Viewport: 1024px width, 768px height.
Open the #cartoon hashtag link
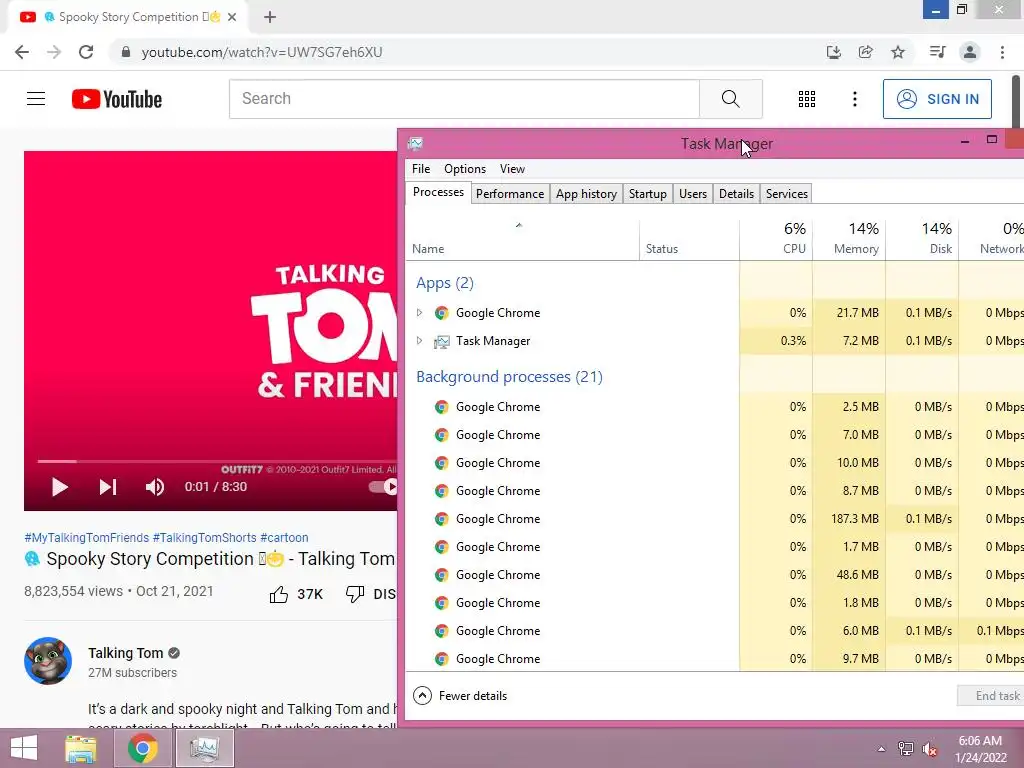284,537
